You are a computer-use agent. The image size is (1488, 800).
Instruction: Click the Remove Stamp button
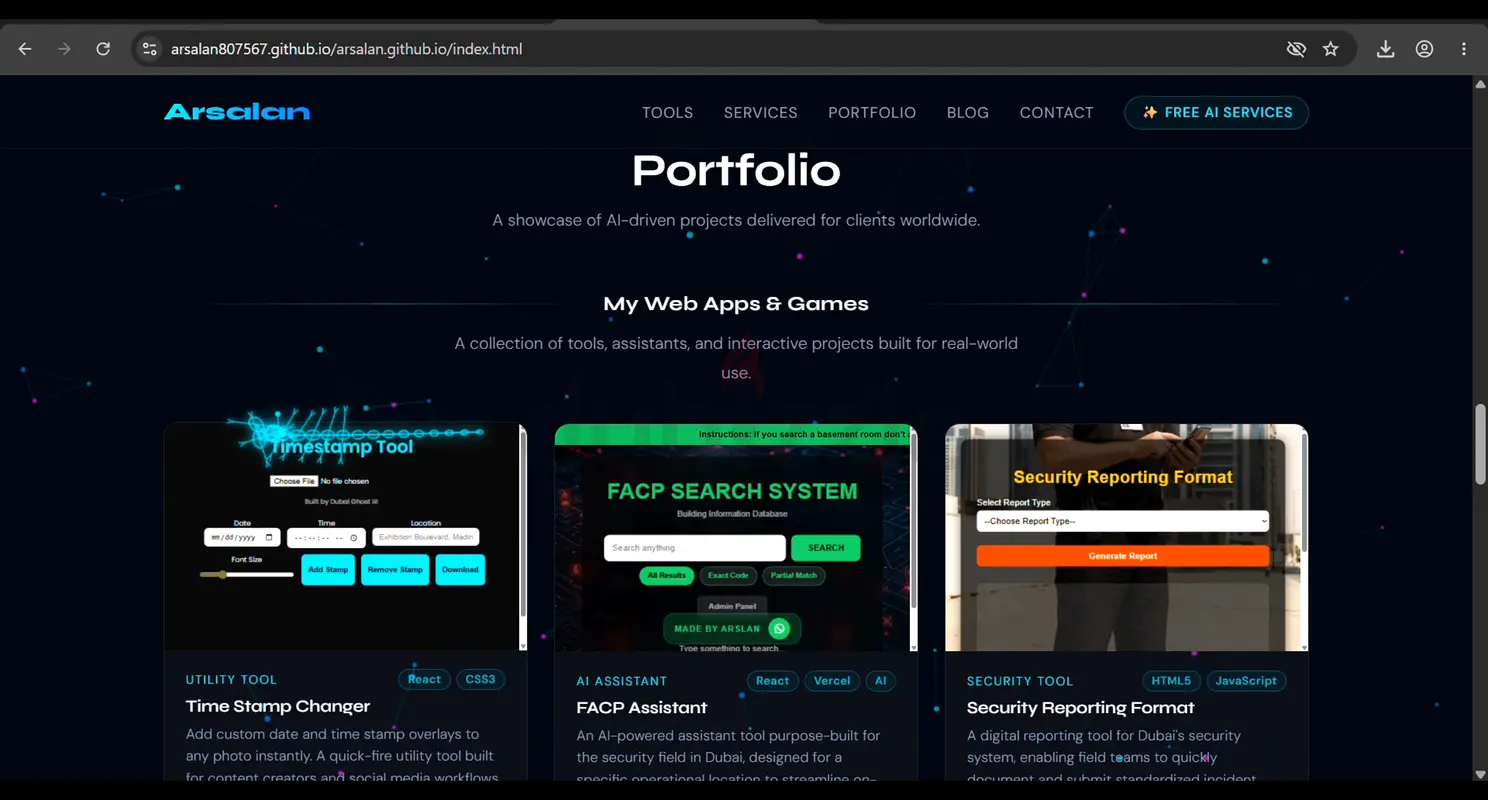pos(395,570)
